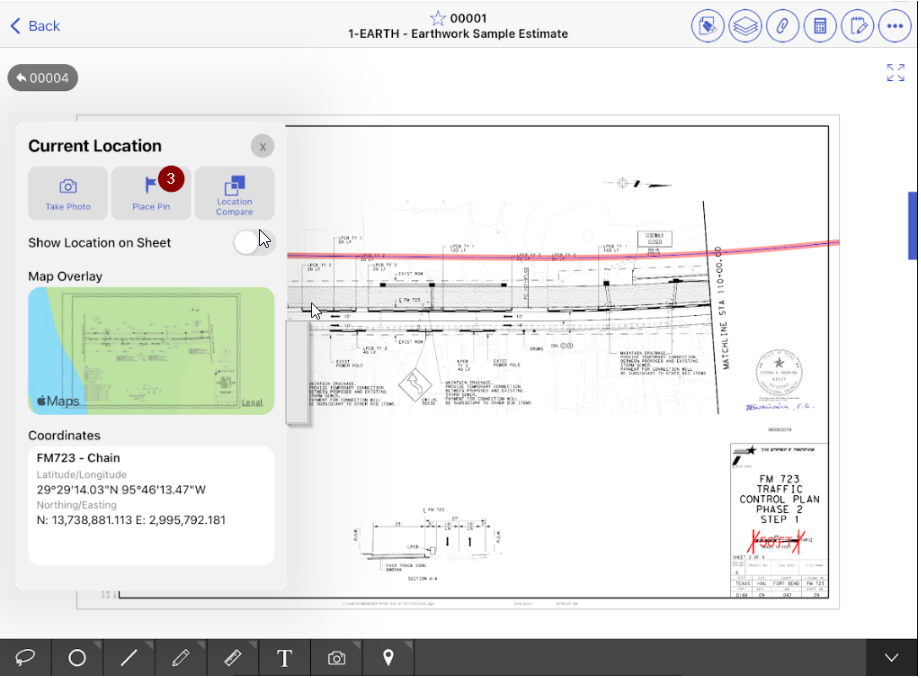Viewport: 921px width, 678px height.
Task: Click the blue vertical scroll handle on right
Action: tap(912, 226)
